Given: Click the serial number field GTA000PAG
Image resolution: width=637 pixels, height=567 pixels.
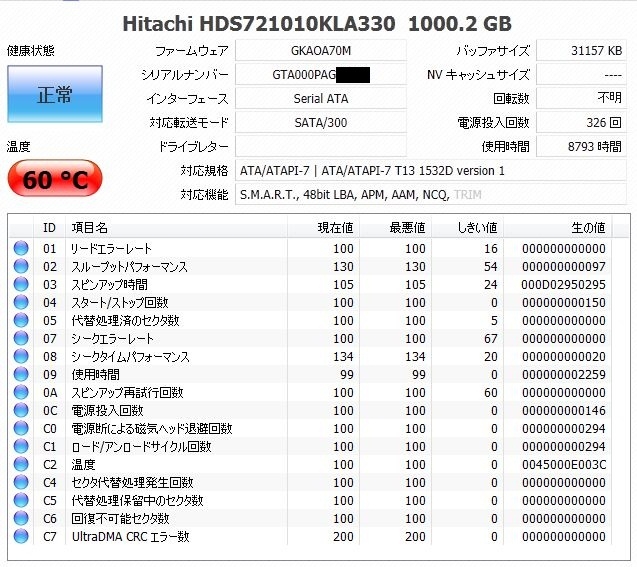Looking at the screenshot, I should [x=321, y=75].
